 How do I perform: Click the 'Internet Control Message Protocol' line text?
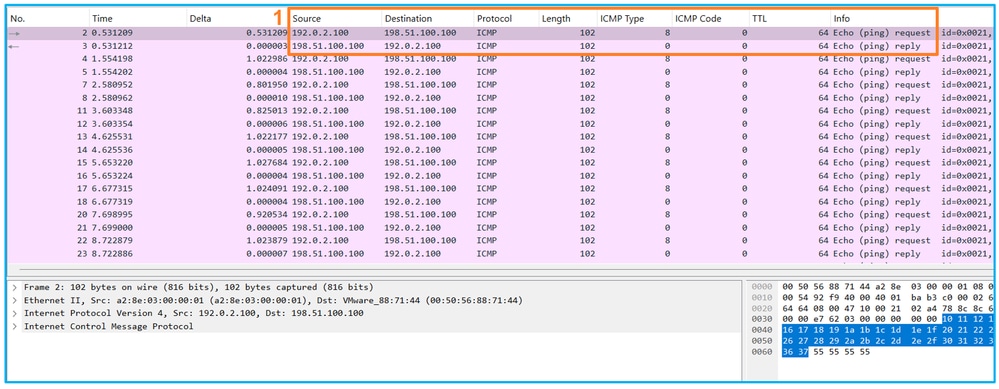point(108,327)
